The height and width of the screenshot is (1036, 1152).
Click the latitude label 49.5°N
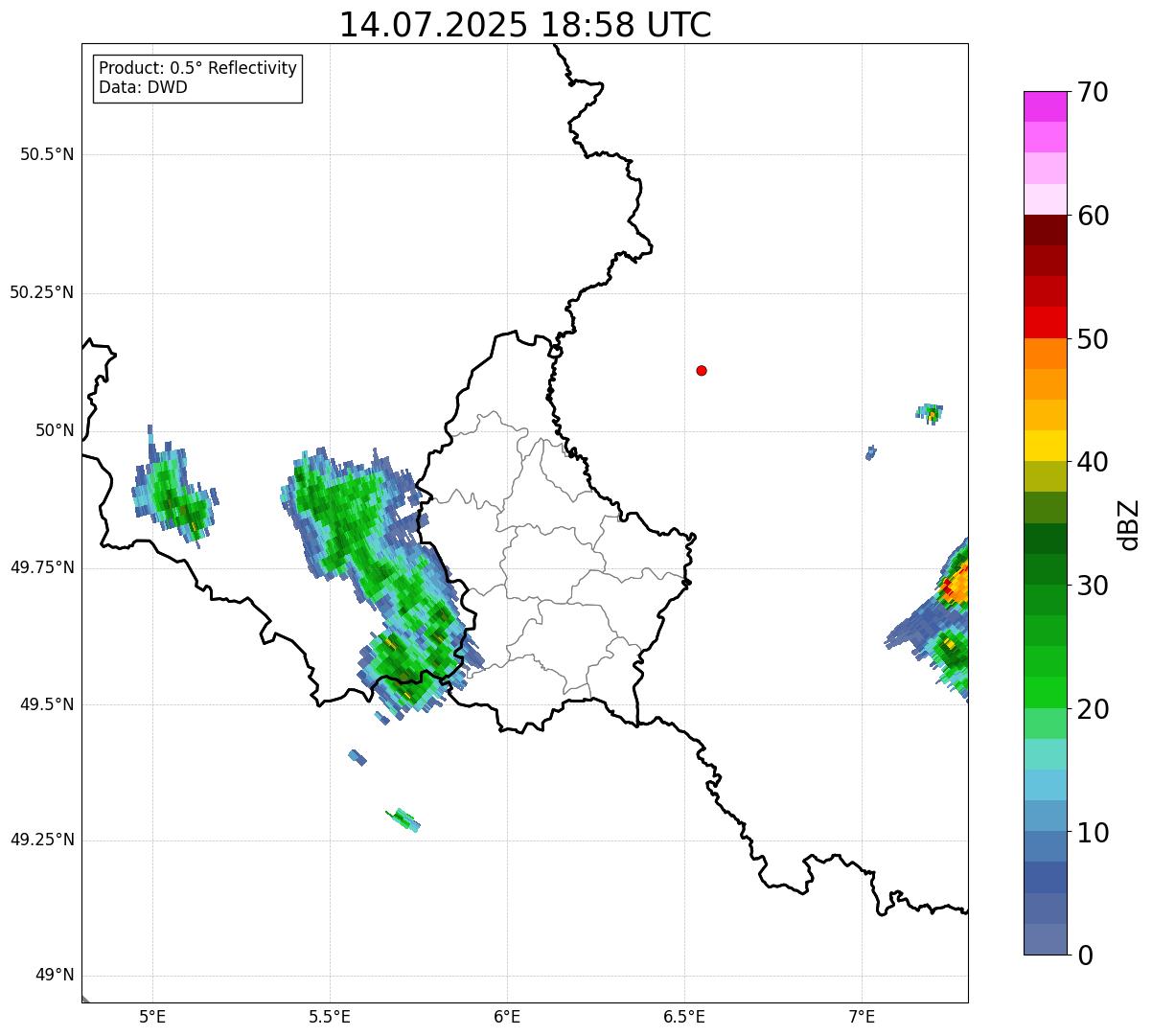pyautogui.click(x=46, y=704)
